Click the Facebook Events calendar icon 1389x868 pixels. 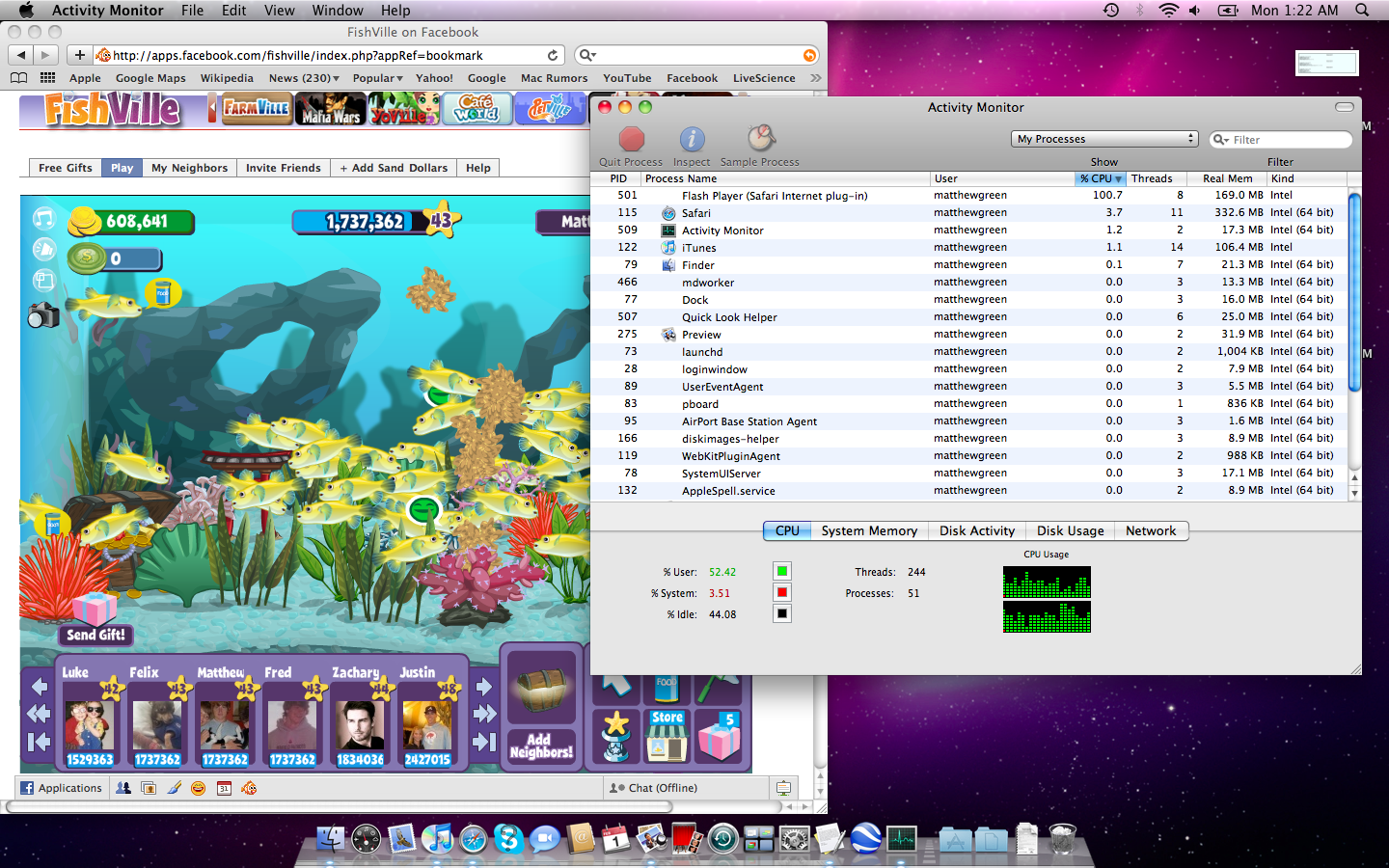[224, 788]
